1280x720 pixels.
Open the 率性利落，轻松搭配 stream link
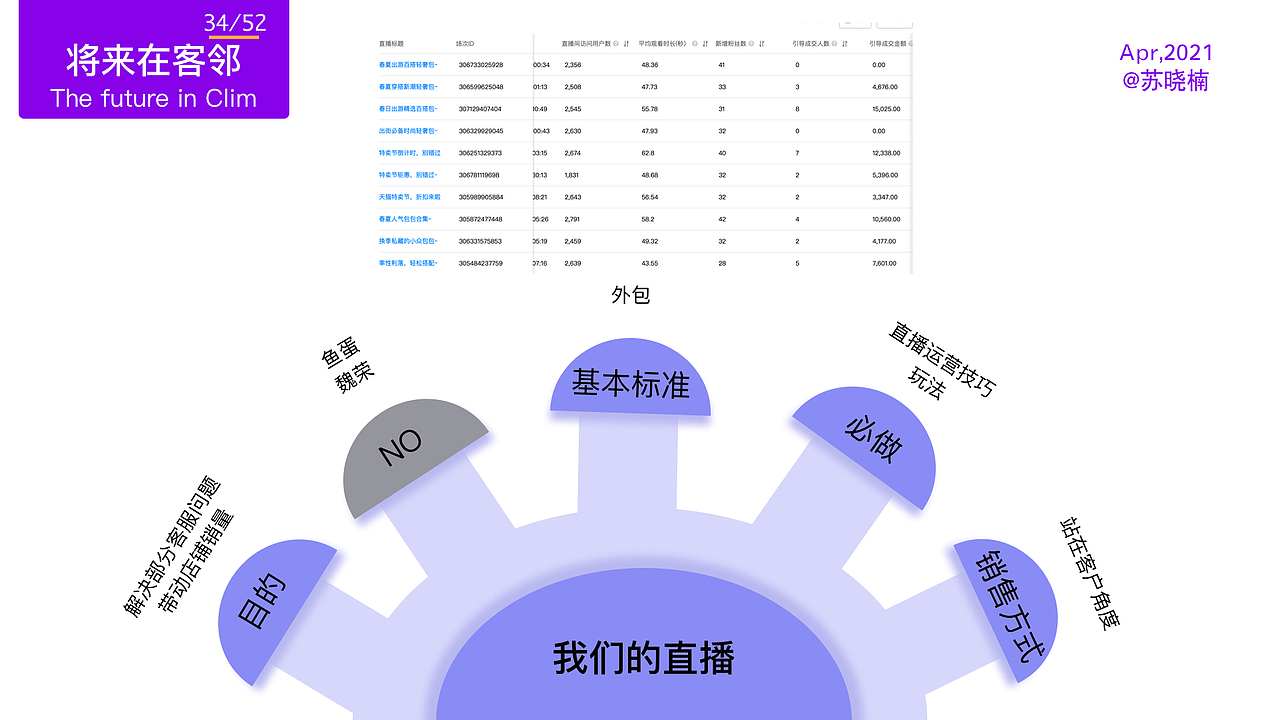click(x=406, y=262)
